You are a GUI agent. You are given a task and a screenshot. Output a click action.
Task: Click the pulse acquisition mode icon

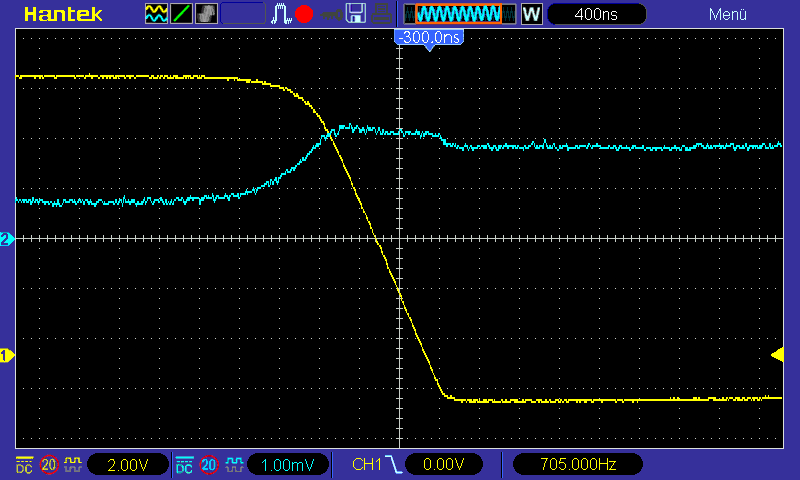[281, 14]
